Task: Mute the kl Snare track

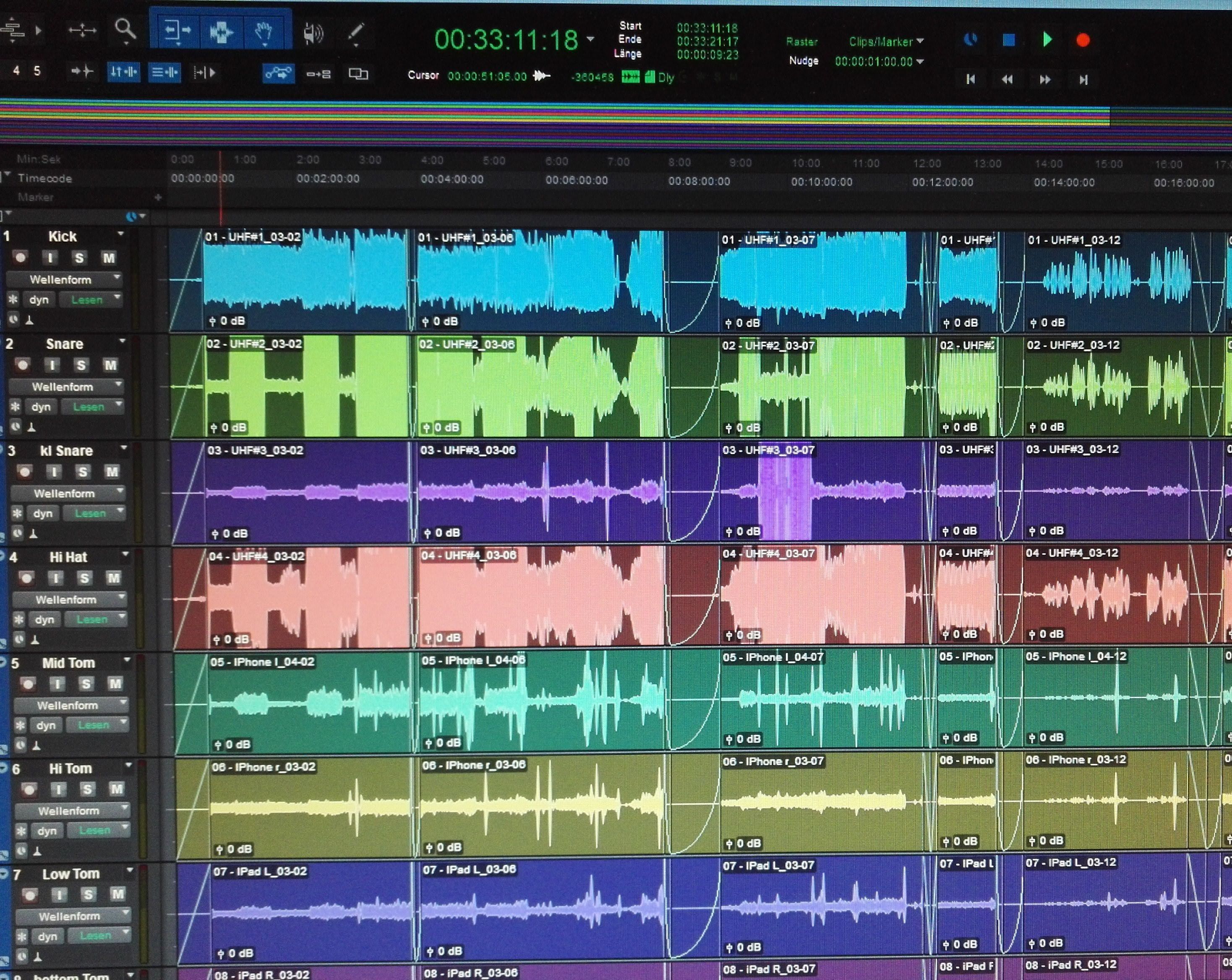Action: click(112, 472)
